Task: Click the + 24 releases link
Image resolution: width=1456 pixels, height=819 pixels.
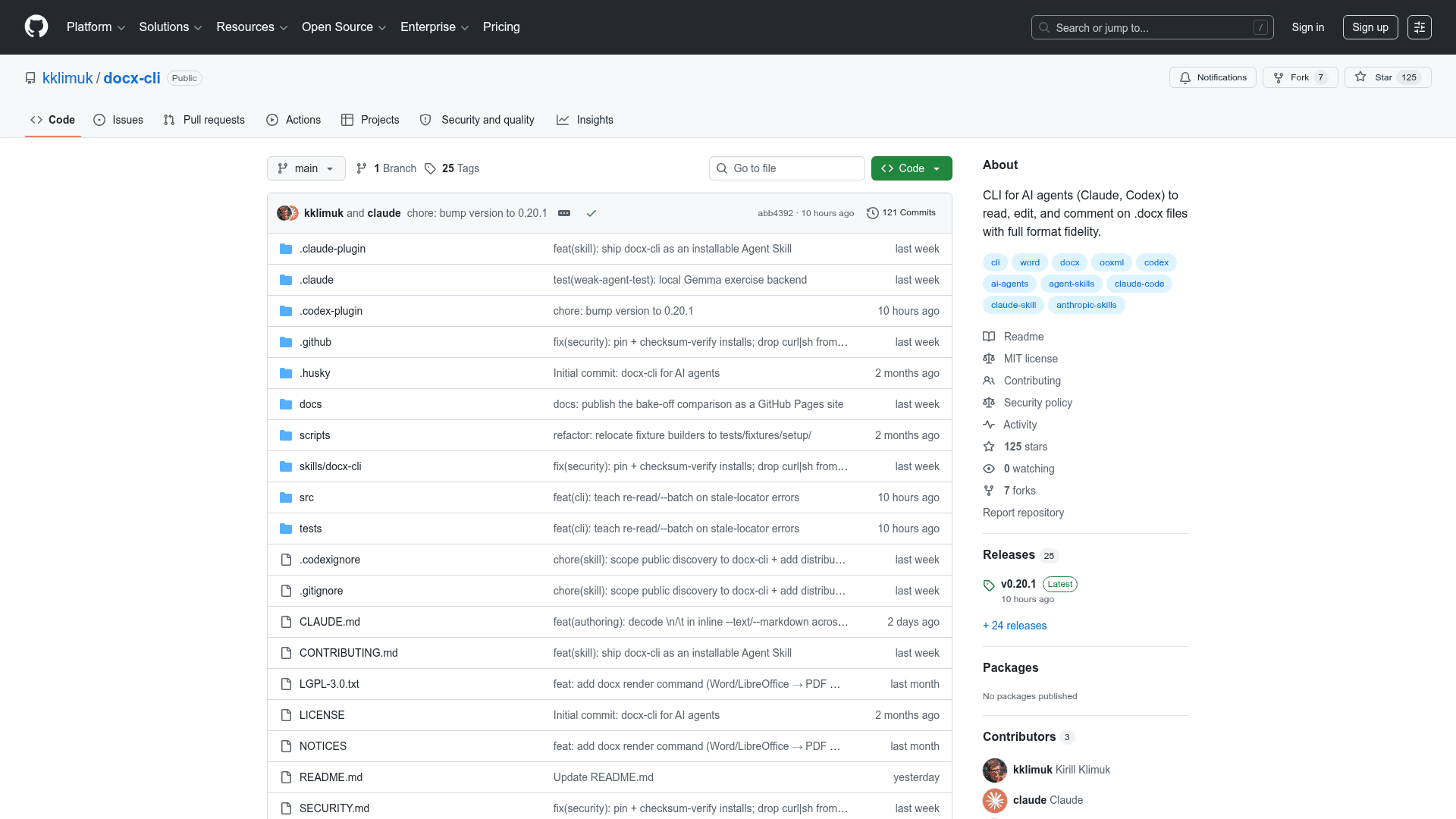Action: [x=1015, y=626]
